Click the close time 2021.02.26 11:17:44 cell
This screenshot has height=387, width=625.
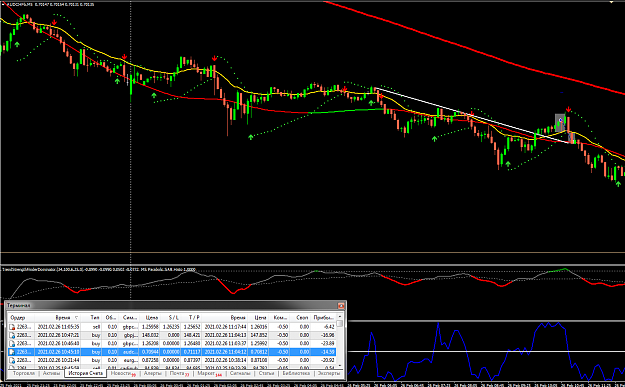click(x=225, y=327)
